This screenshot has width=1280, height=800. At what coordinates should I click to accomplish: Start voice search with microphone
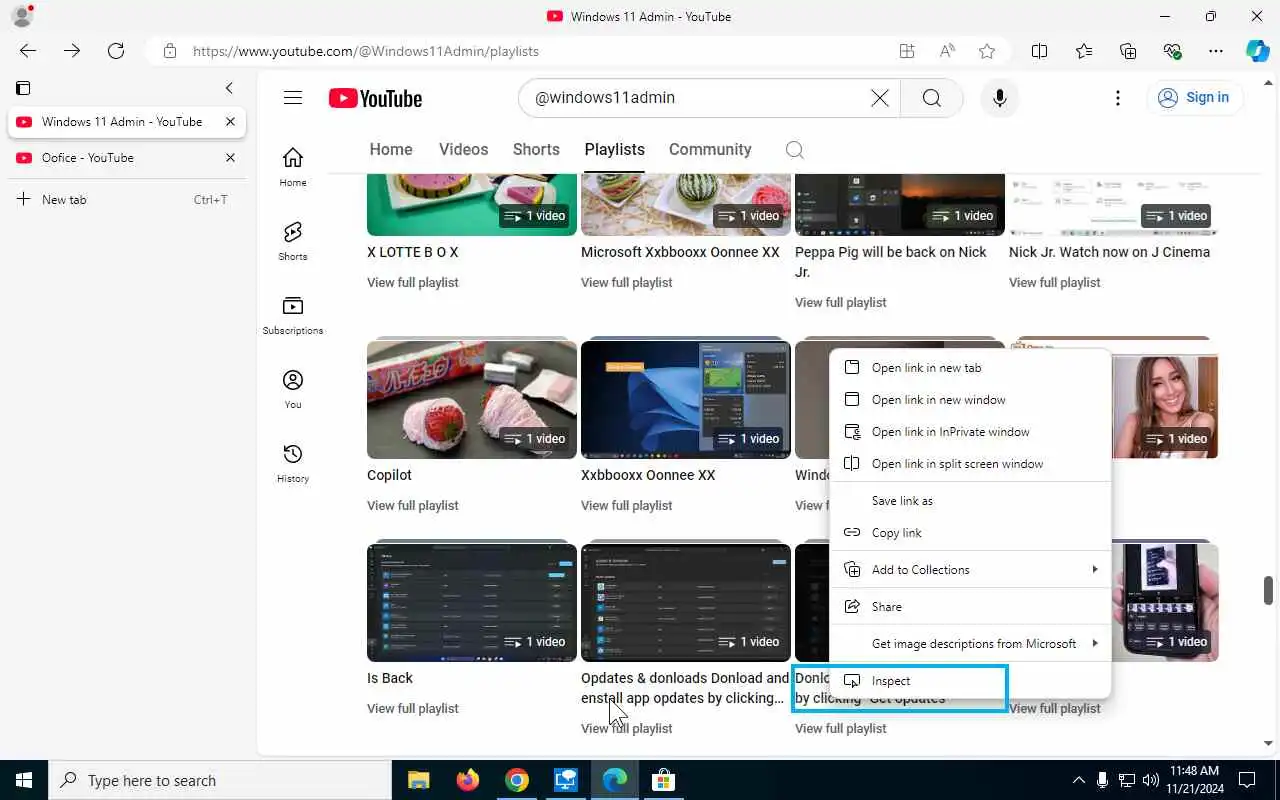[999, 98]
